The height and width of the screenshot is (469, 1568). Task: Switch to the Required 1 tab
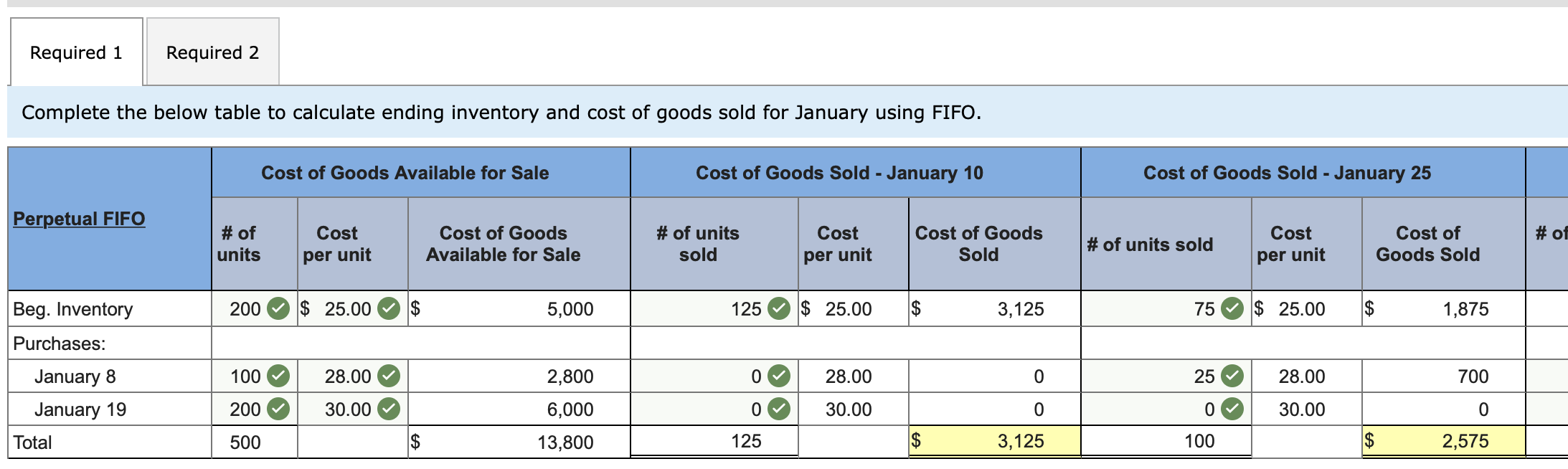click(x=77, y=52)
